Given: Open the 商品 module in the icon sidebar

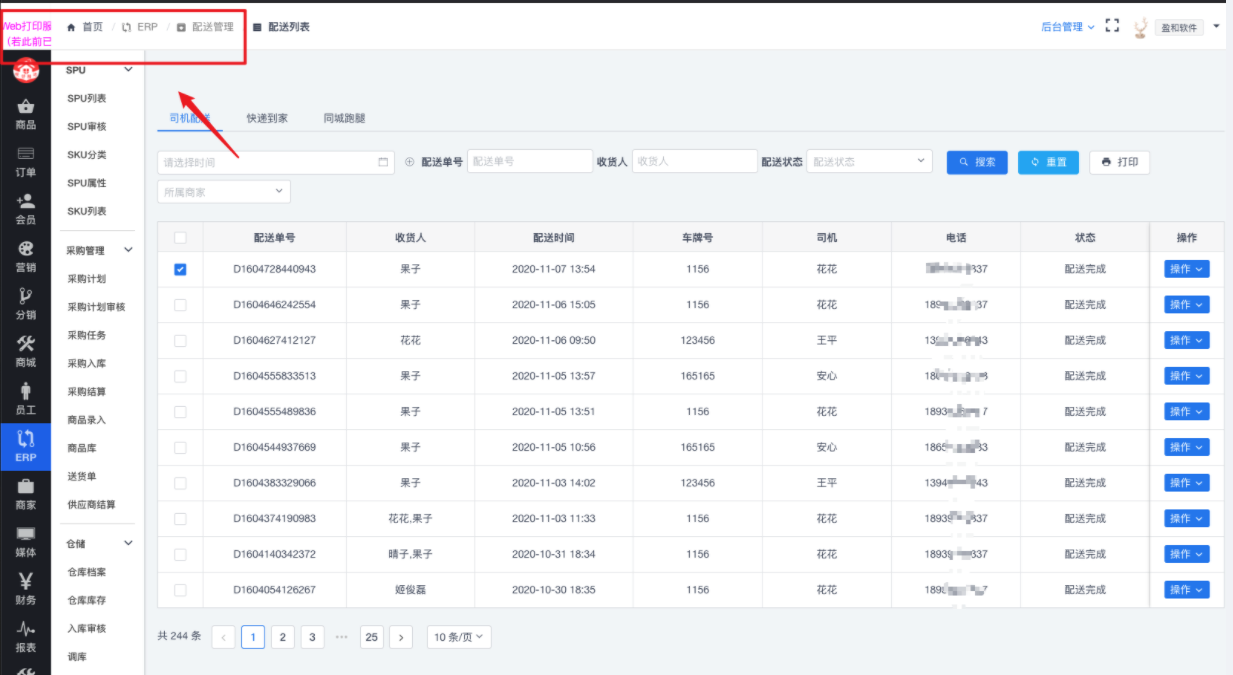Looking at the screenshot, I should click(26, 115).
